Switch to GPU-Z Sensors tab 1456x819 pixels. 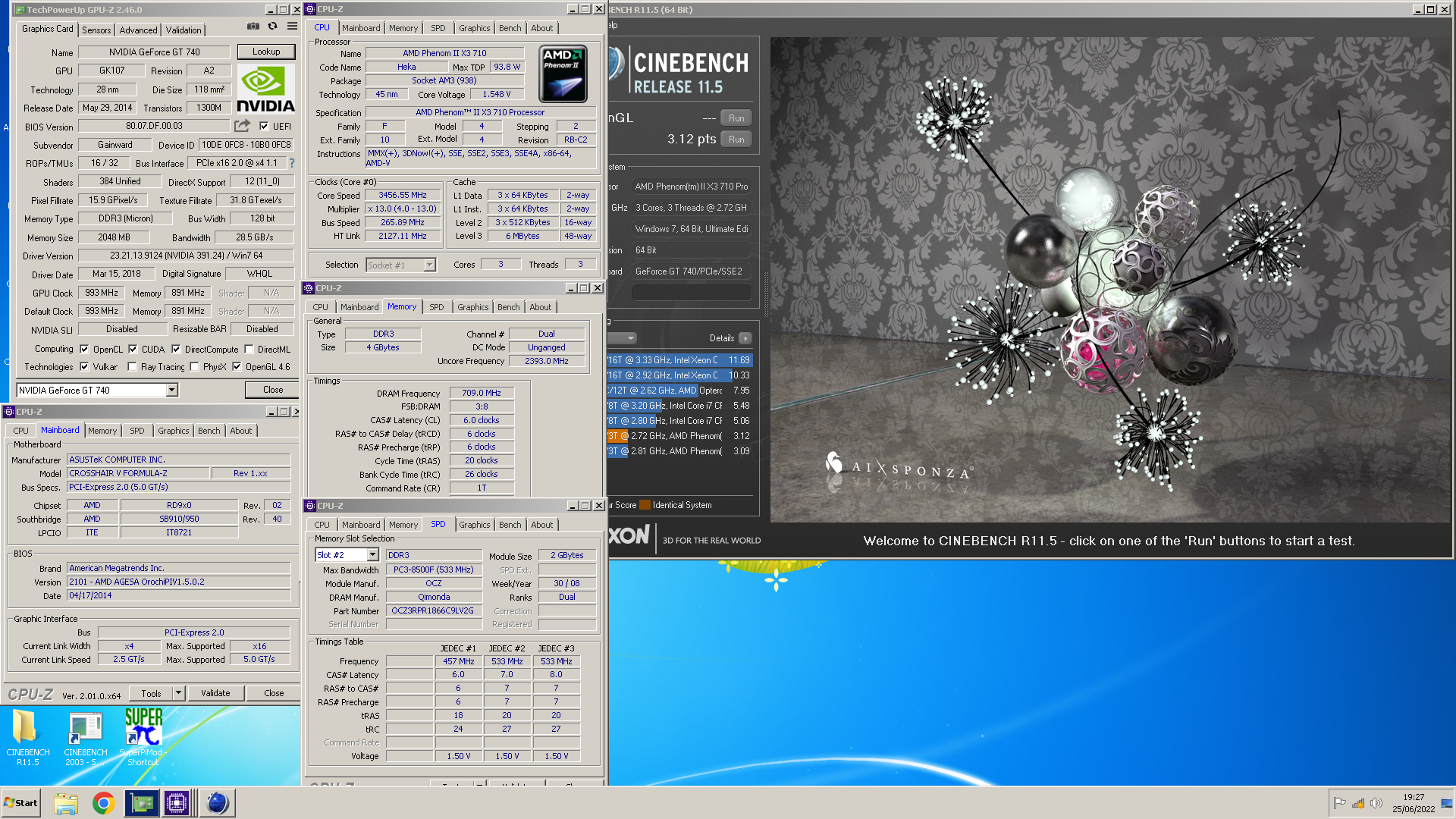[x=96, y=30]
